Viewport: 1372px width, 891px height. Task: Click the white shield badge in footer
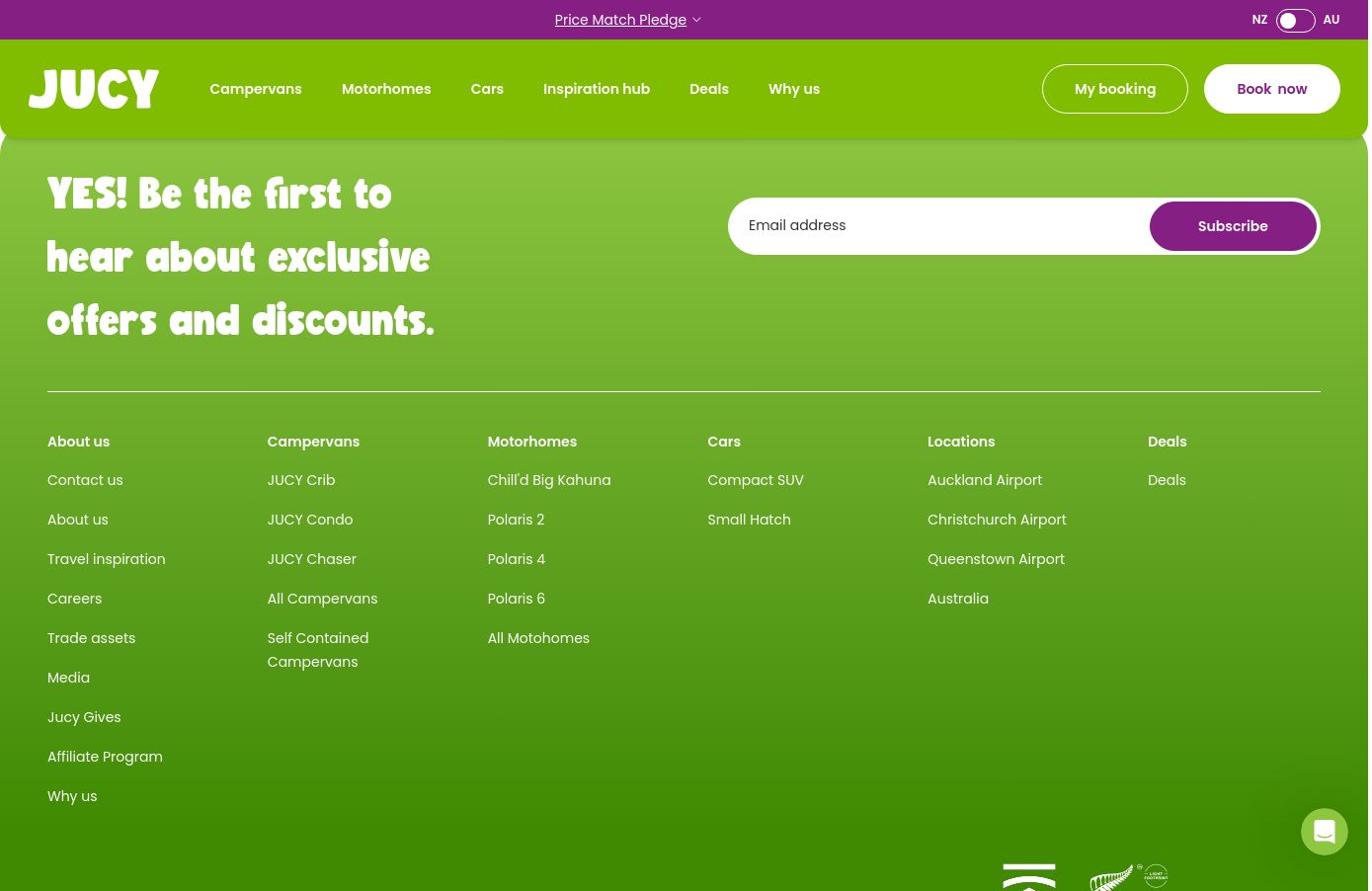1028,877
